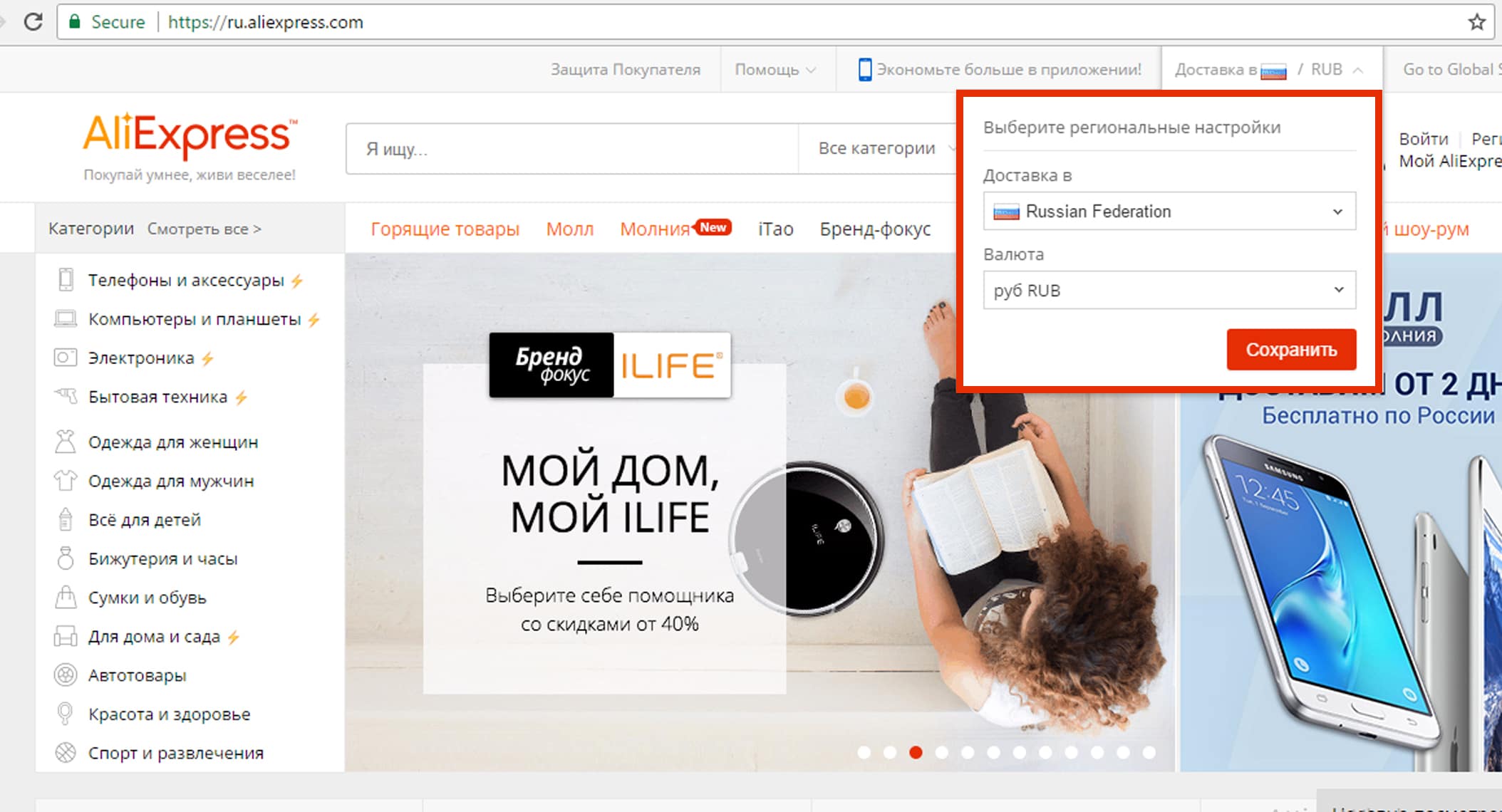Expand the Помощь help menu
This screenshot has width=1502, height=812.
775,69
